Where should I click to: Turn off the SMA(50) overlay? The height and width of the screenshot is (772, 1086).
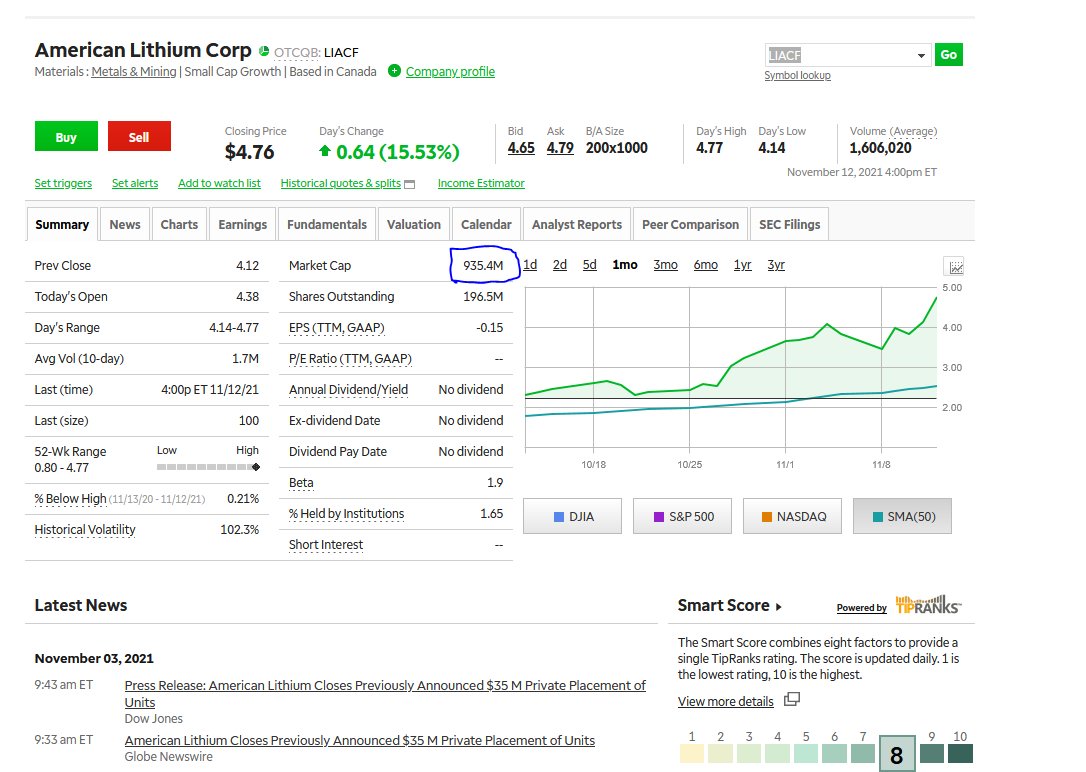[902, 517]
